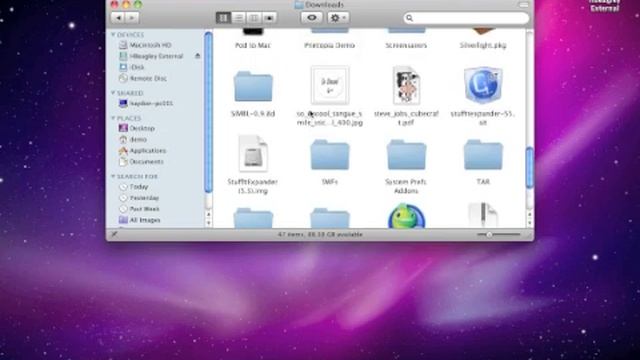
Task: Click the Pod to Mac label
Action: [x=253, y=45]
